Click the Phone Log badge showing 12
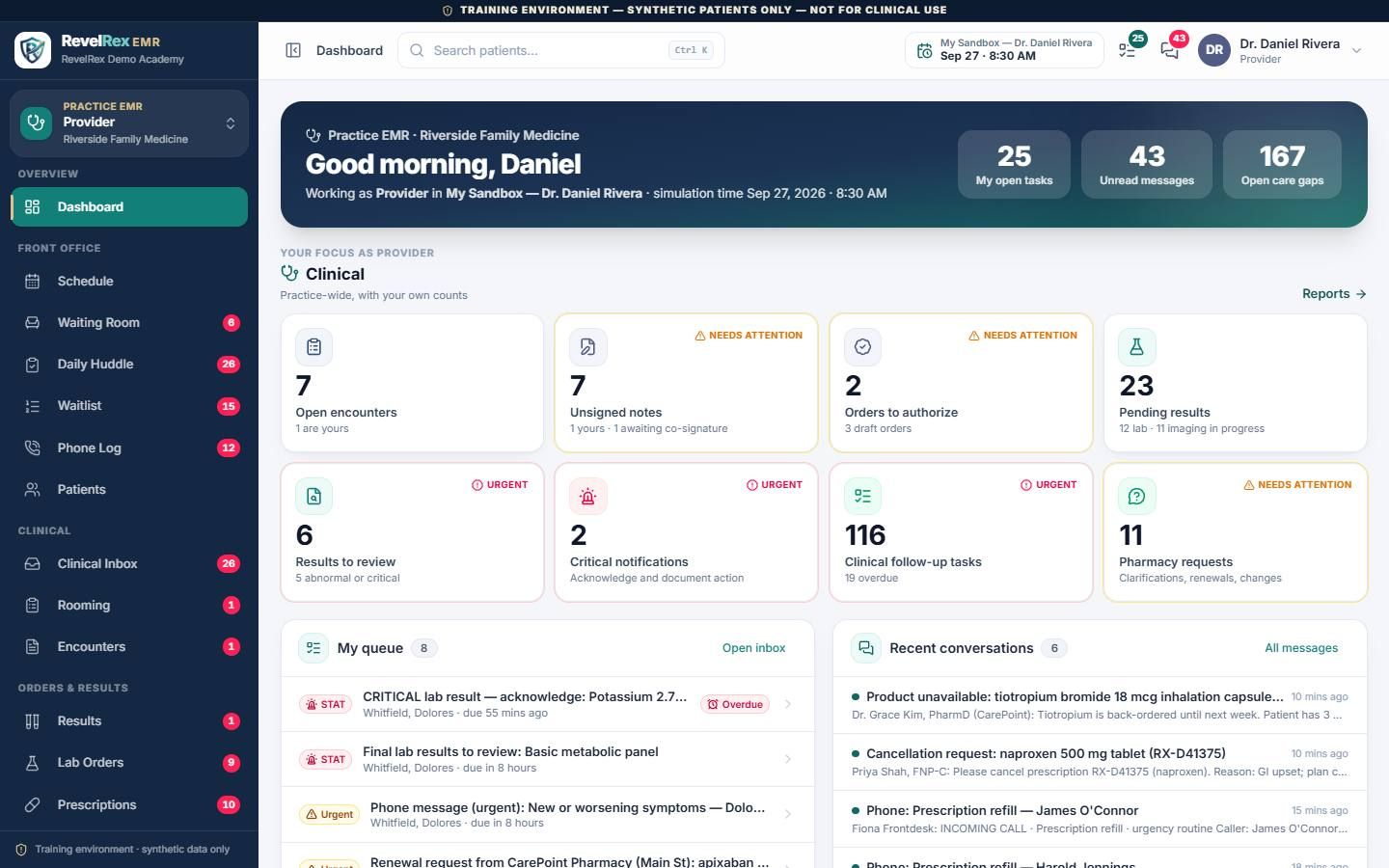This screenshot has height=868, width=1389. pos(229,448)
